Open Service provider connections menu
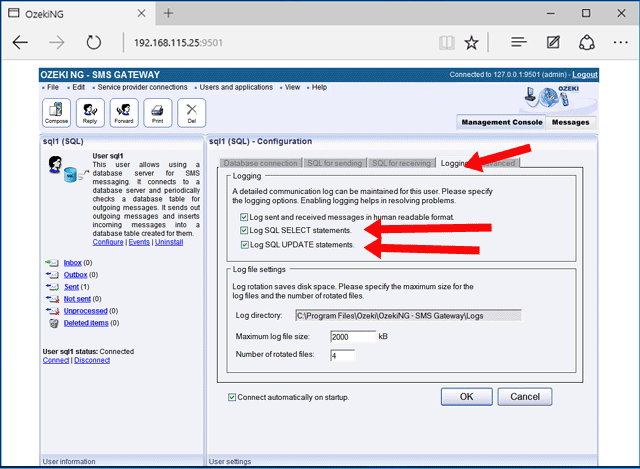Viewport: 640px width, 469px height. (142, 87)
